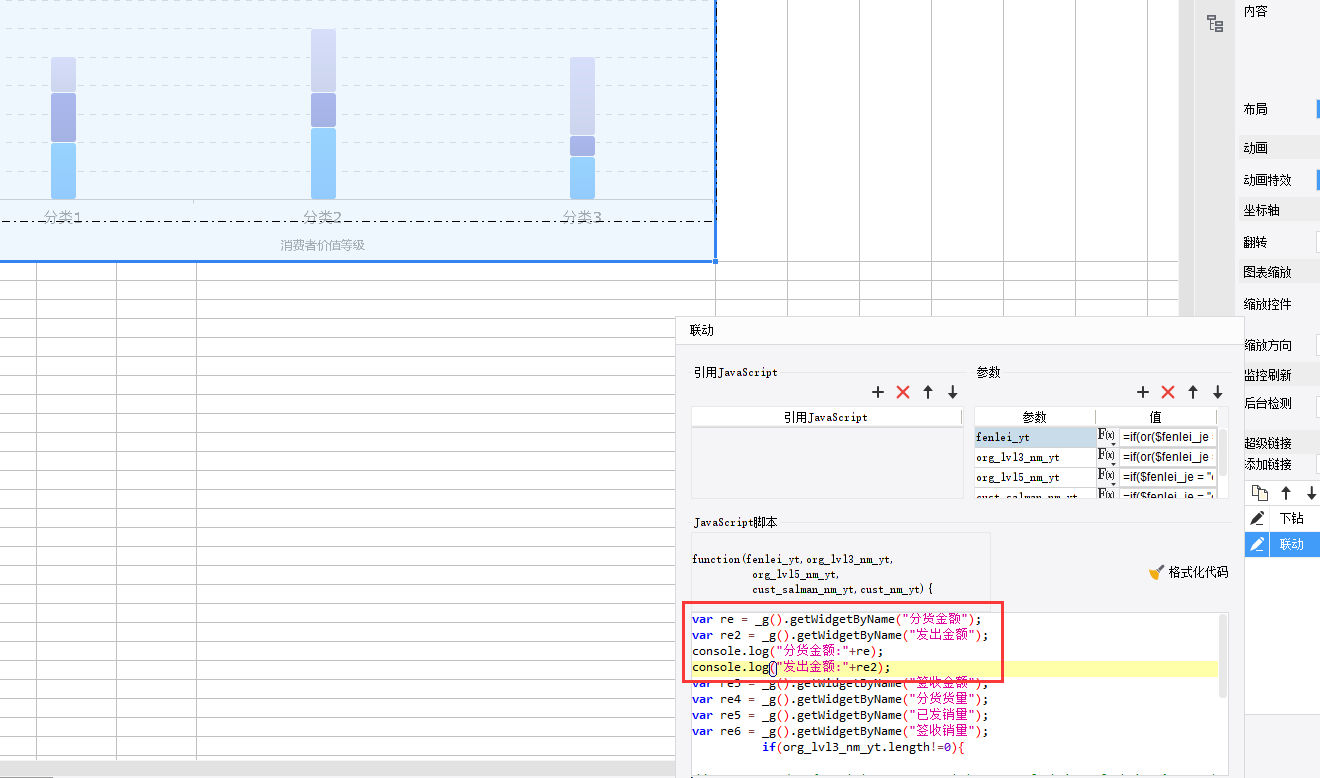1320x778 pixels.
Task: Move referenced JavaScript entry down
Action: [x=953, y=393]
